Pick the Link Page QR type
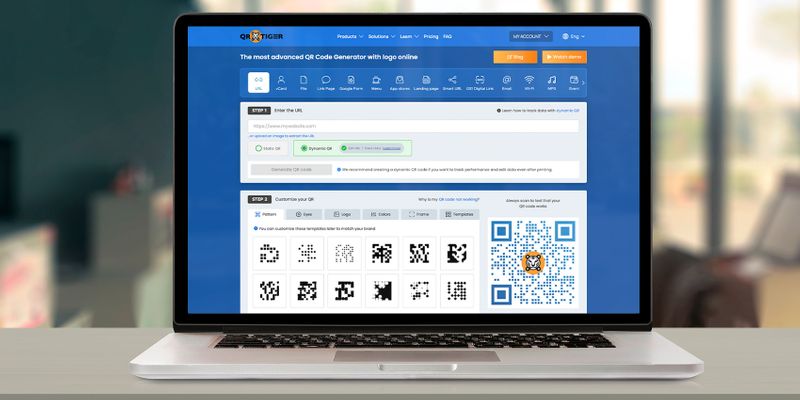 pos(326,83)
